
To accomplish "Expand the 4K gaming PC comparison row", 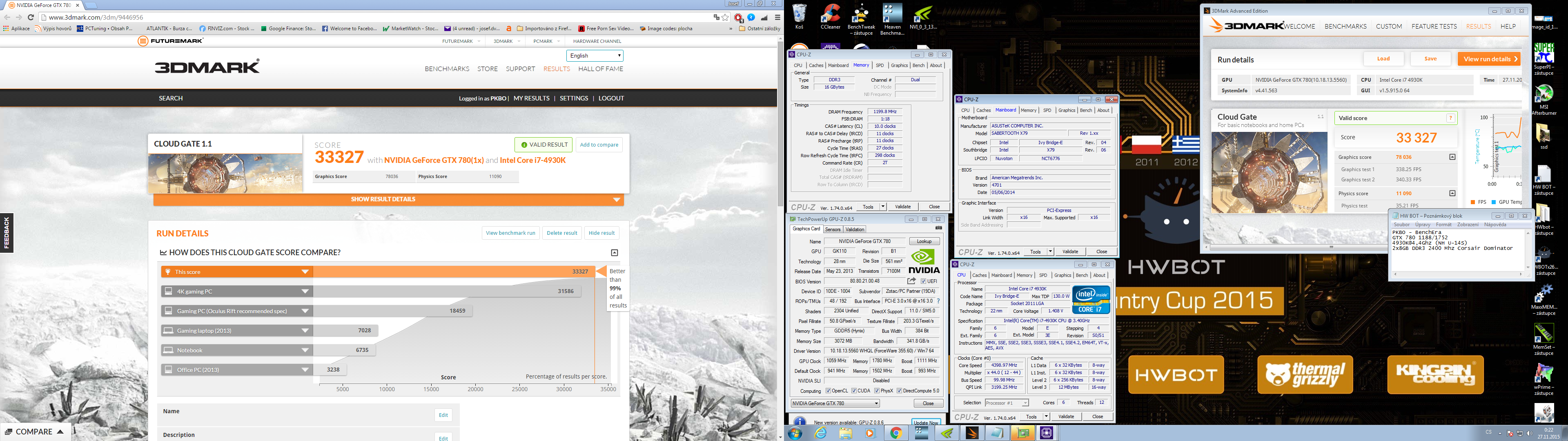I will pyautogui.click(x=237, y=291).
